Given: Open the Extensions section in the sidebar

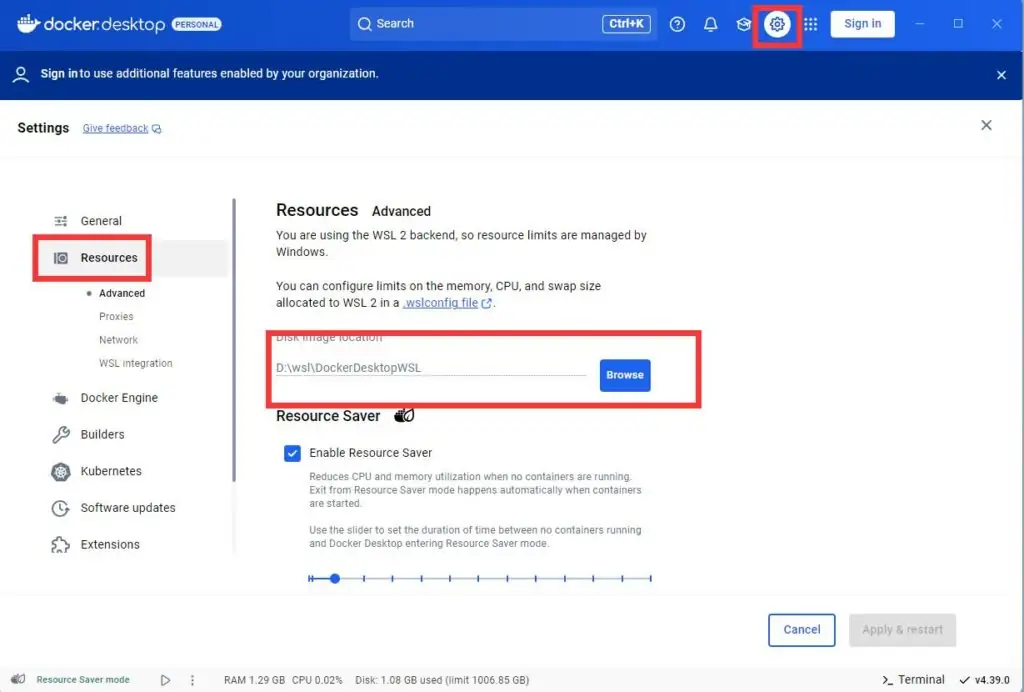Looking at the screenshot, I should pos(109,544).
